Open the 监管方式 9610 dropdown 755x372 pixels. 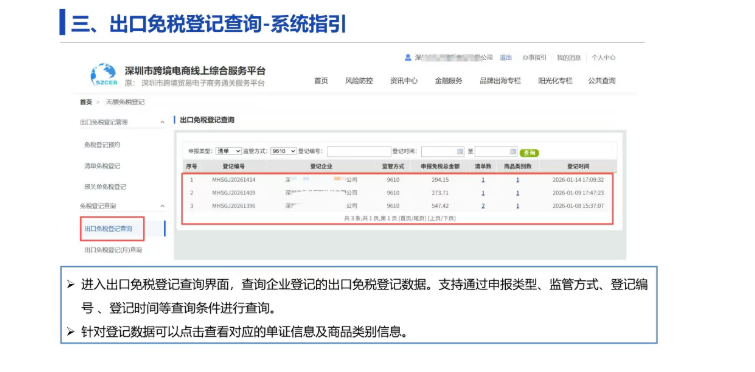pos(283,151)
